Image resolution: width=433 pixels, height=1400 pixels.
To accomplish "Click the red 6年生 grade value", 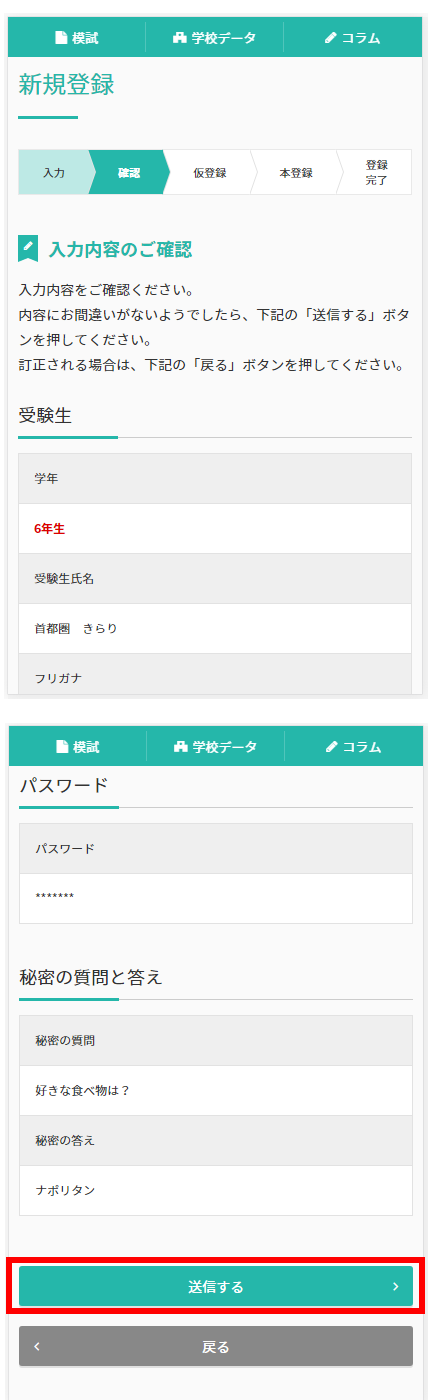I will 49,528.
